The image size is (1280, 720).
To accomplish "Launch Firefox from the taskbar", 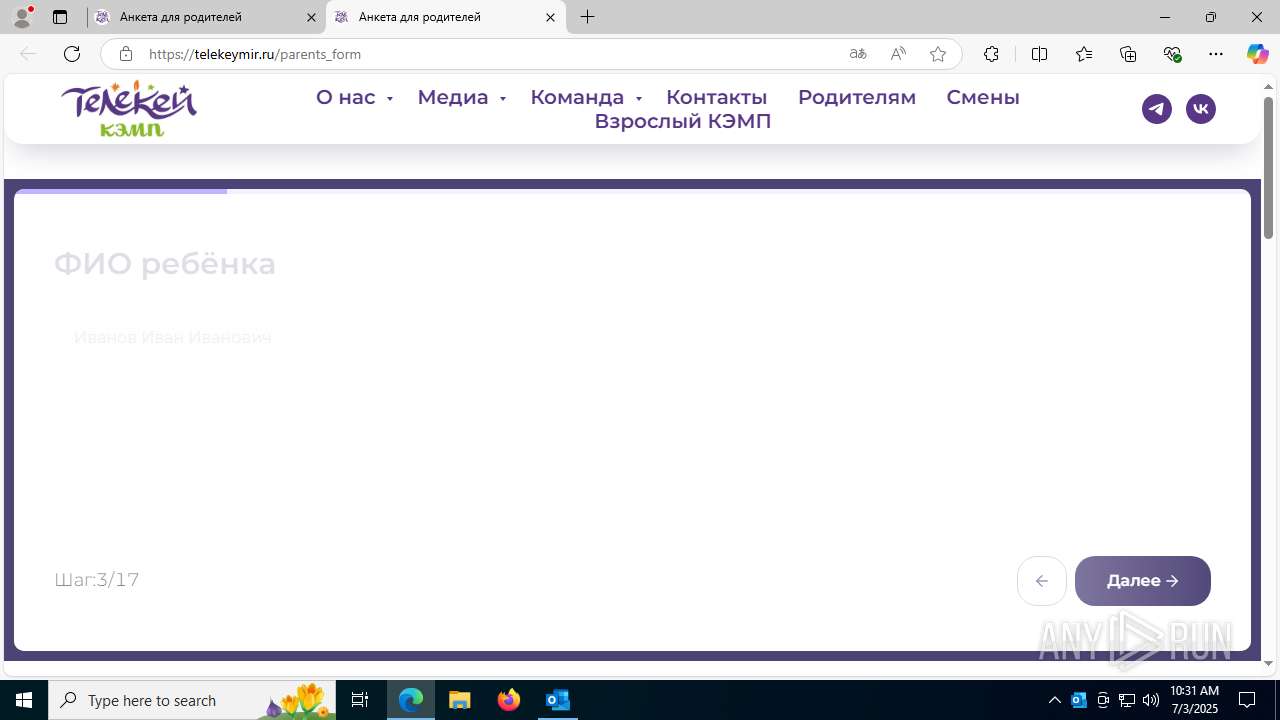I will tap(509, 700).
